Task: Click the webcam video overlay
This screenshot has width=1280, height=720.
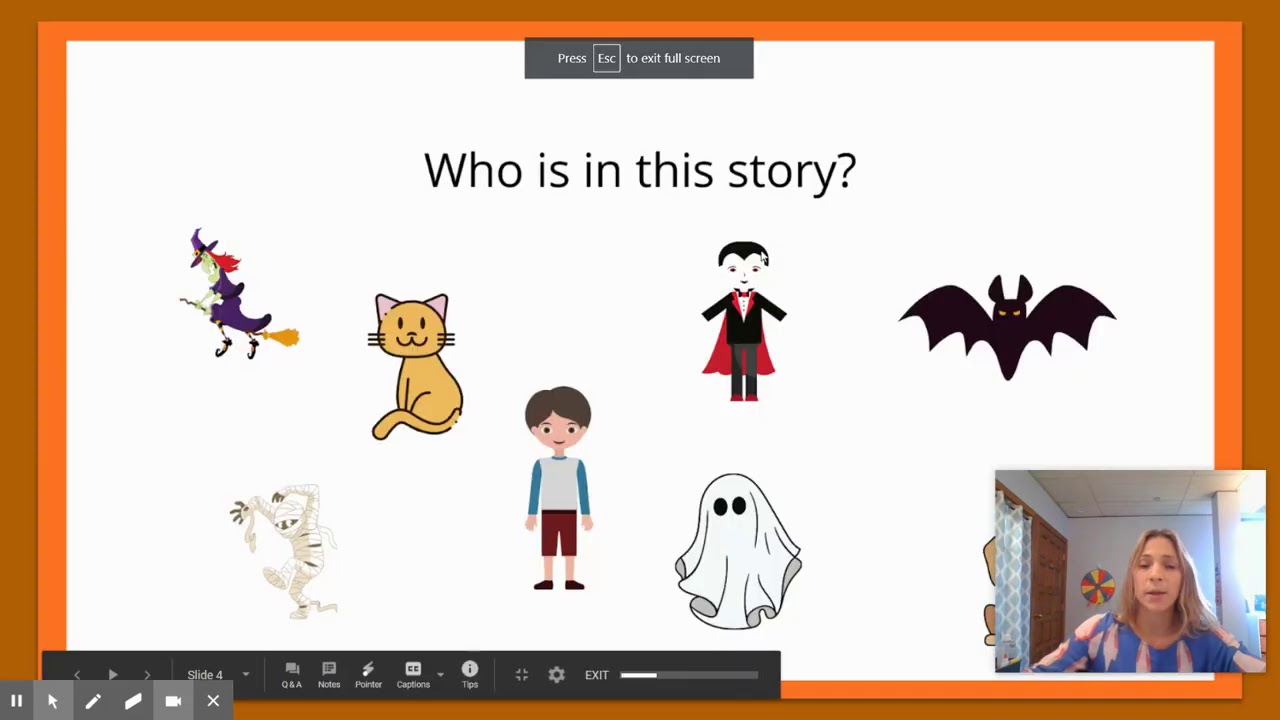Action: (1130, 571)
